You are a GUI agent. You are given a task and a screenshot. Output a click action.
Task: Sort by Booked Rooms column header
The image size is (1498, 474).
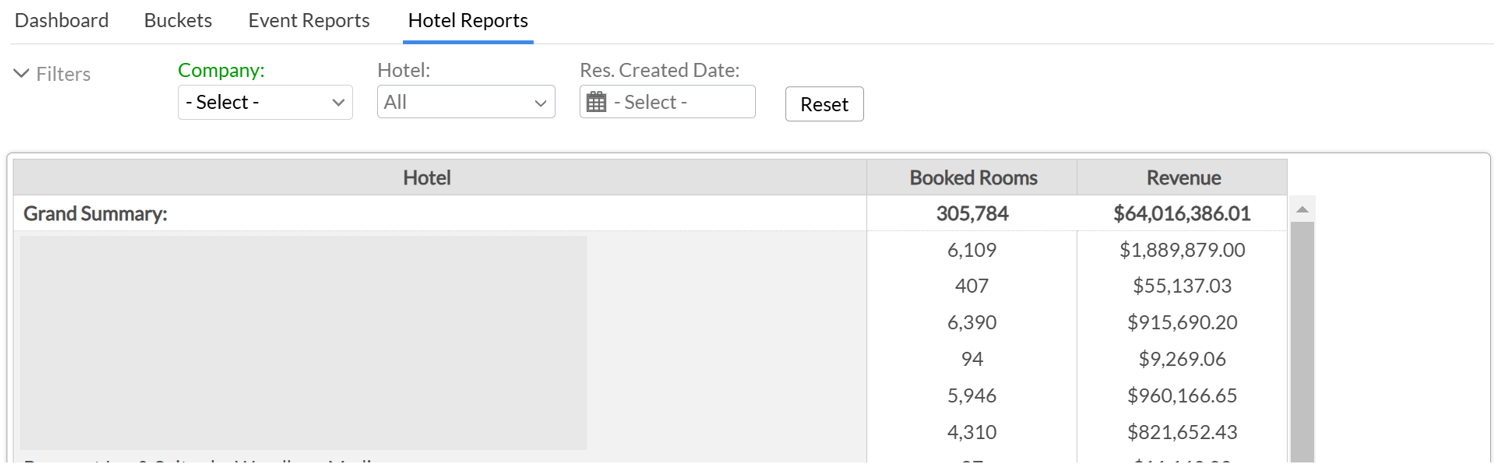(973, 177)
